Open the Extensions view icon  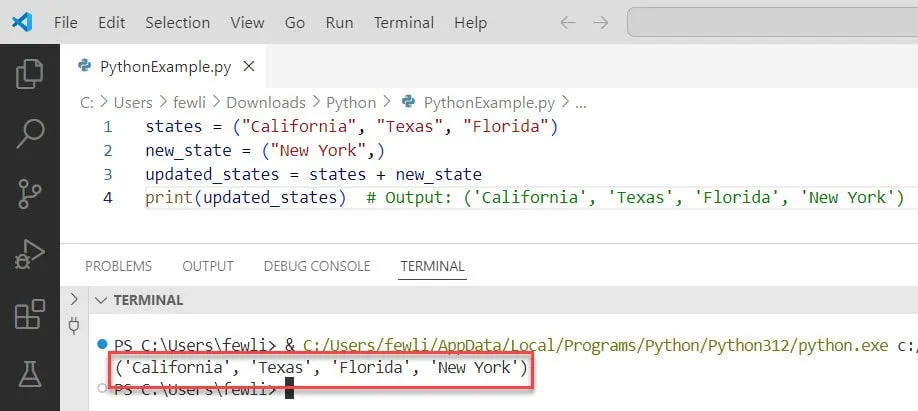click(30, 315)
